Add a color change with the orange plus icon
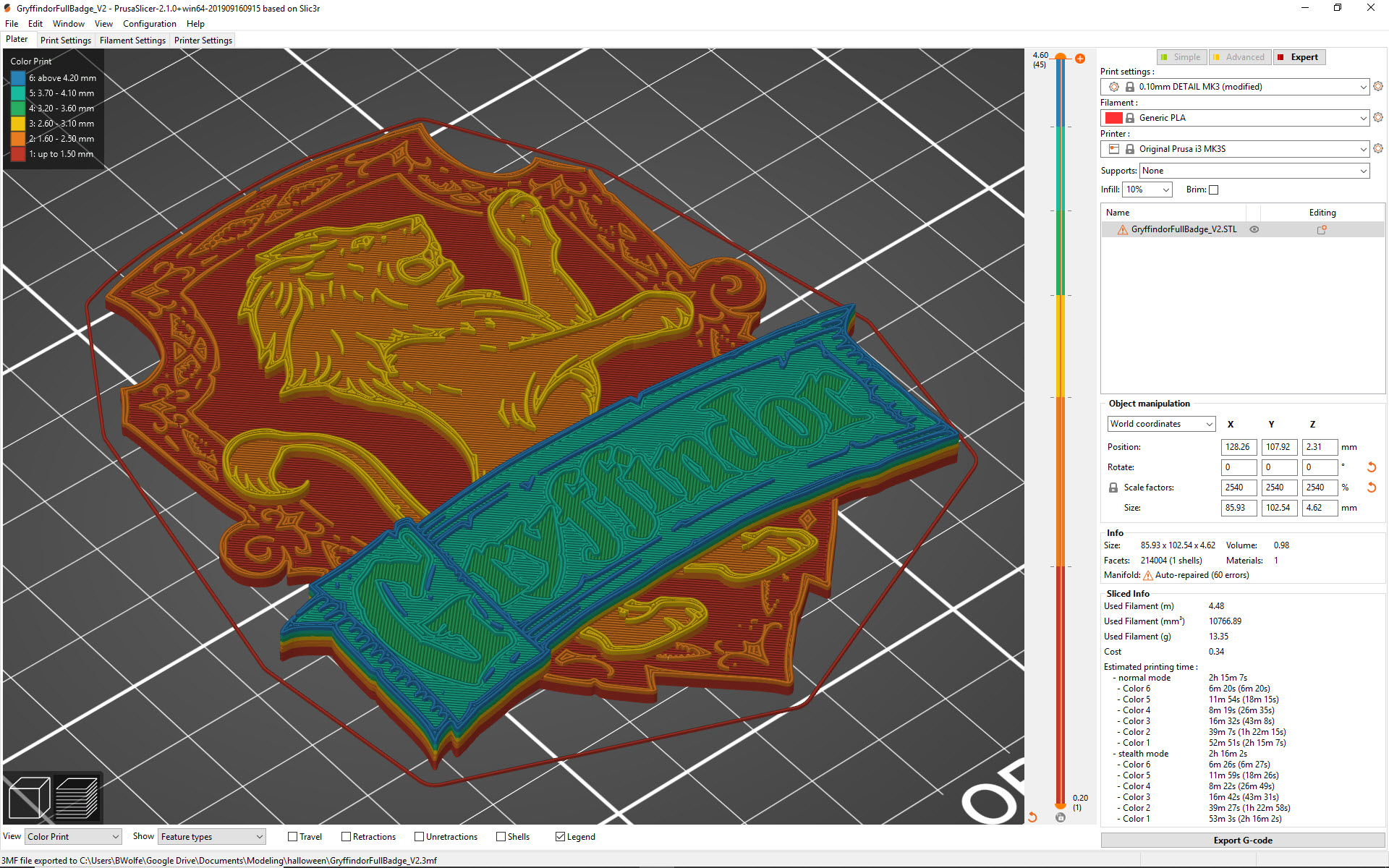Image resolution: width=1389 pixels, height=868 pixels. [1080, 59]
